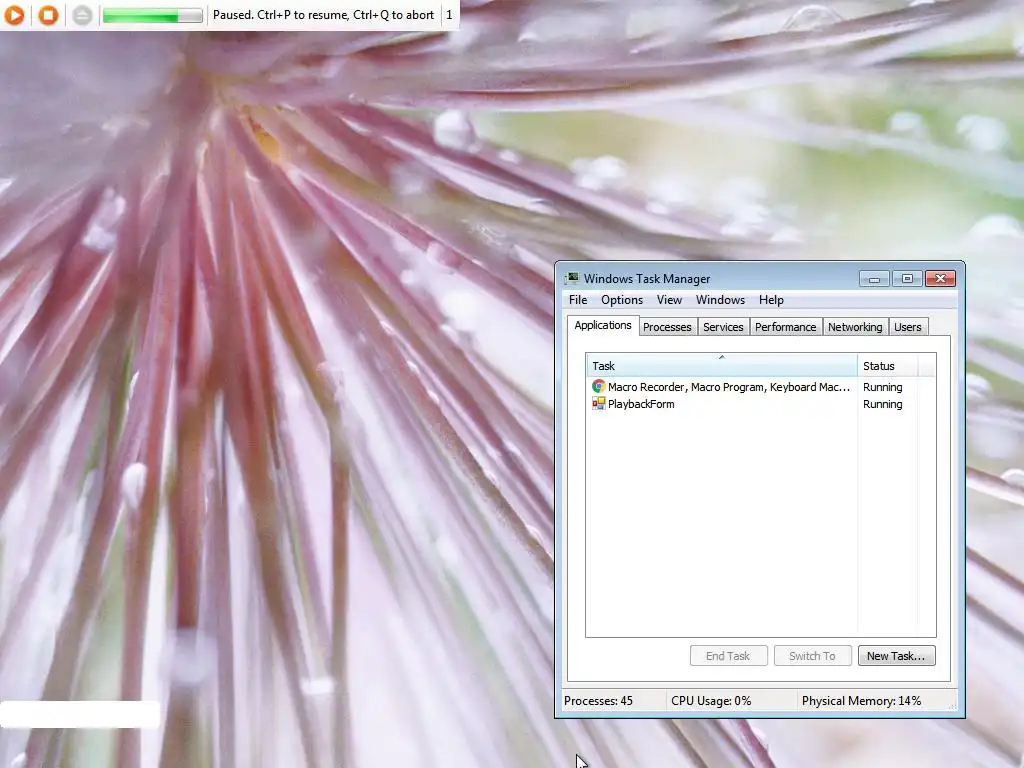Click the PlaybackForm application icon
1024x768 pixels.
[x=598, y=404]
